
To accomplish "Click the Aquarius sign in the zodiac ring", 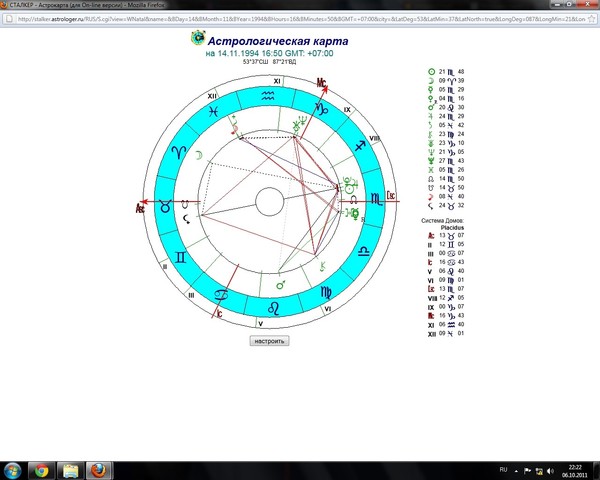I will tap(268, 96).
